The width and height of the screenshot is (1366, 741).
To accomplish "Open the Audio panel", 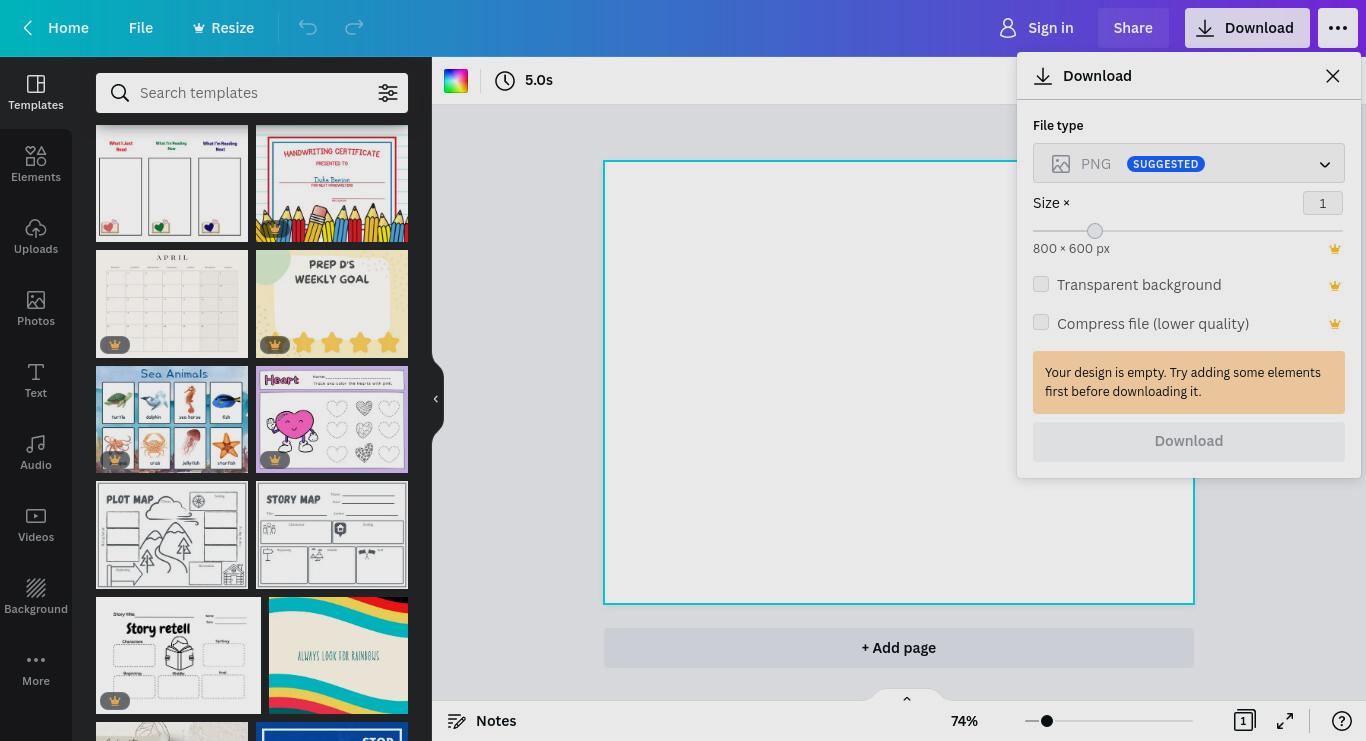I will [x=36, y=452].
